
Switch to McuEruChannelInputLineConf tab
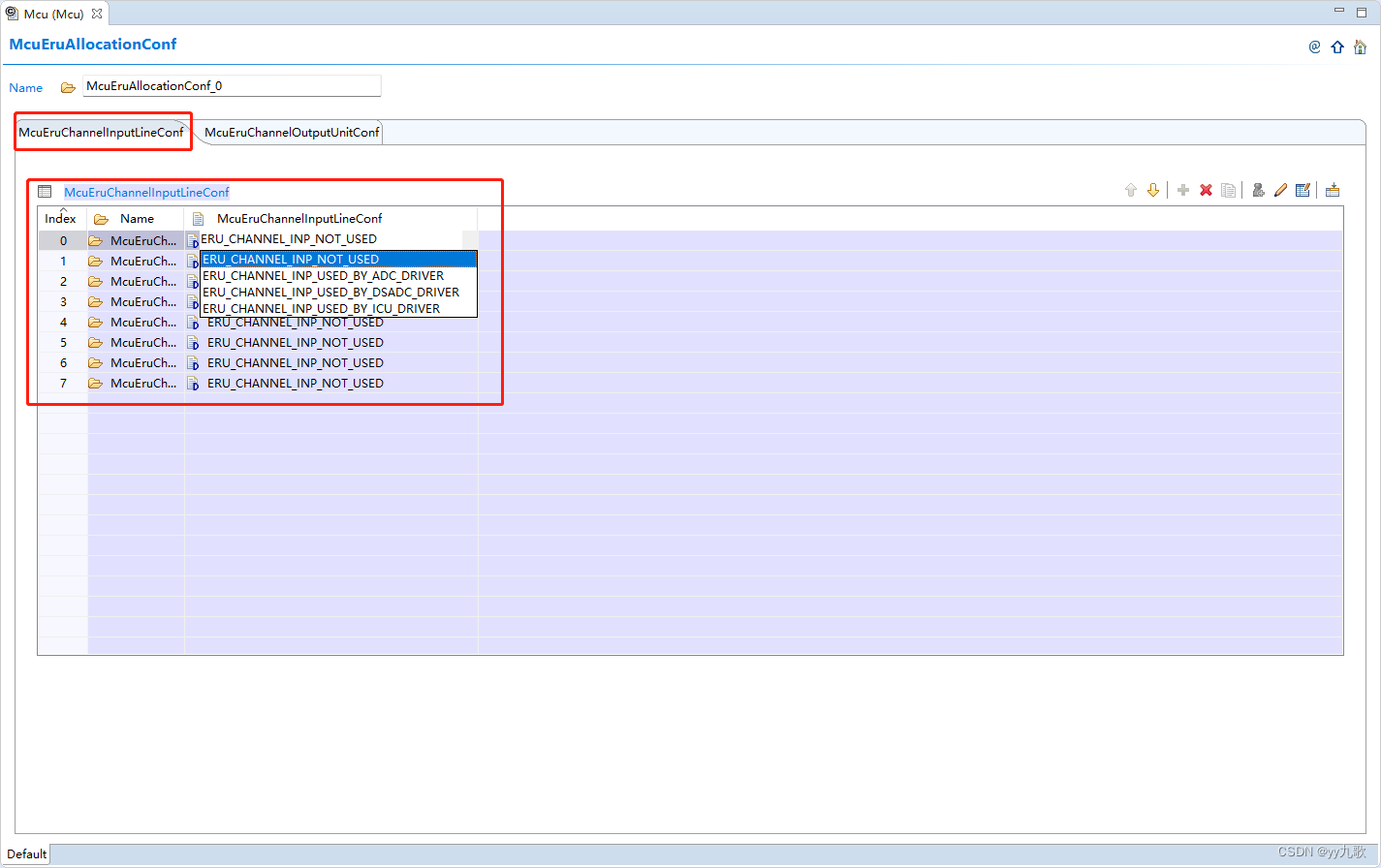pos(101,132)
